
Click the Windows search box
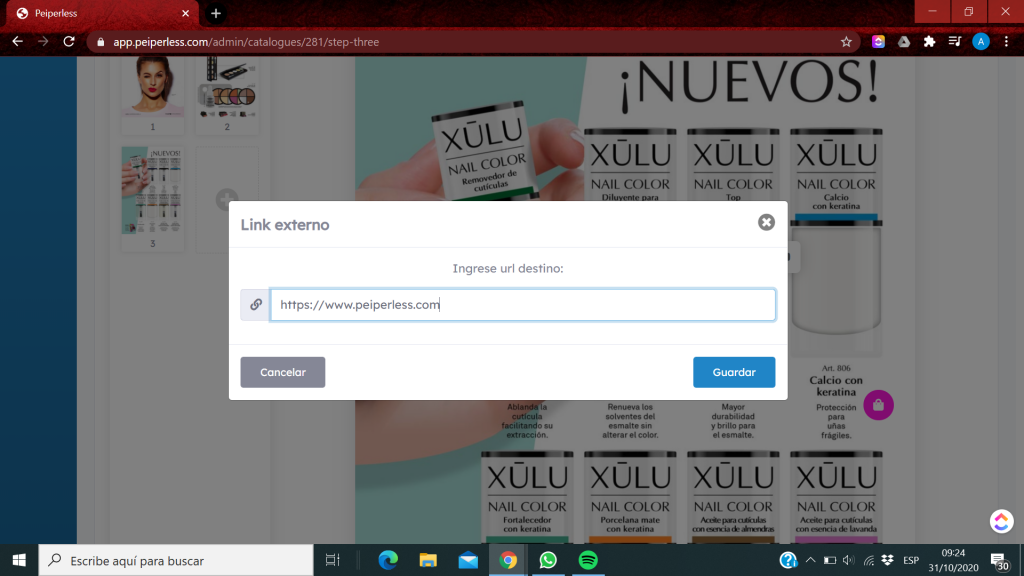176,560
